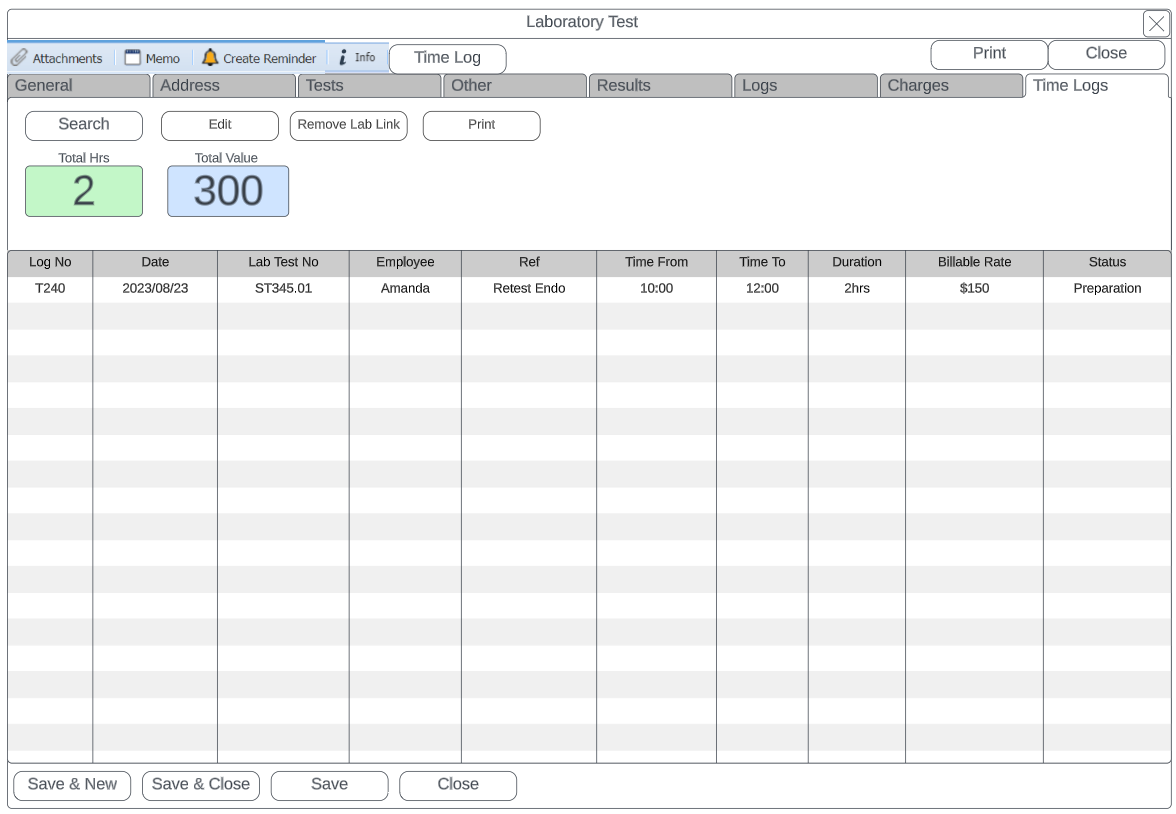
Task: Switch to the Address tab
Action: tap(224, 86)
